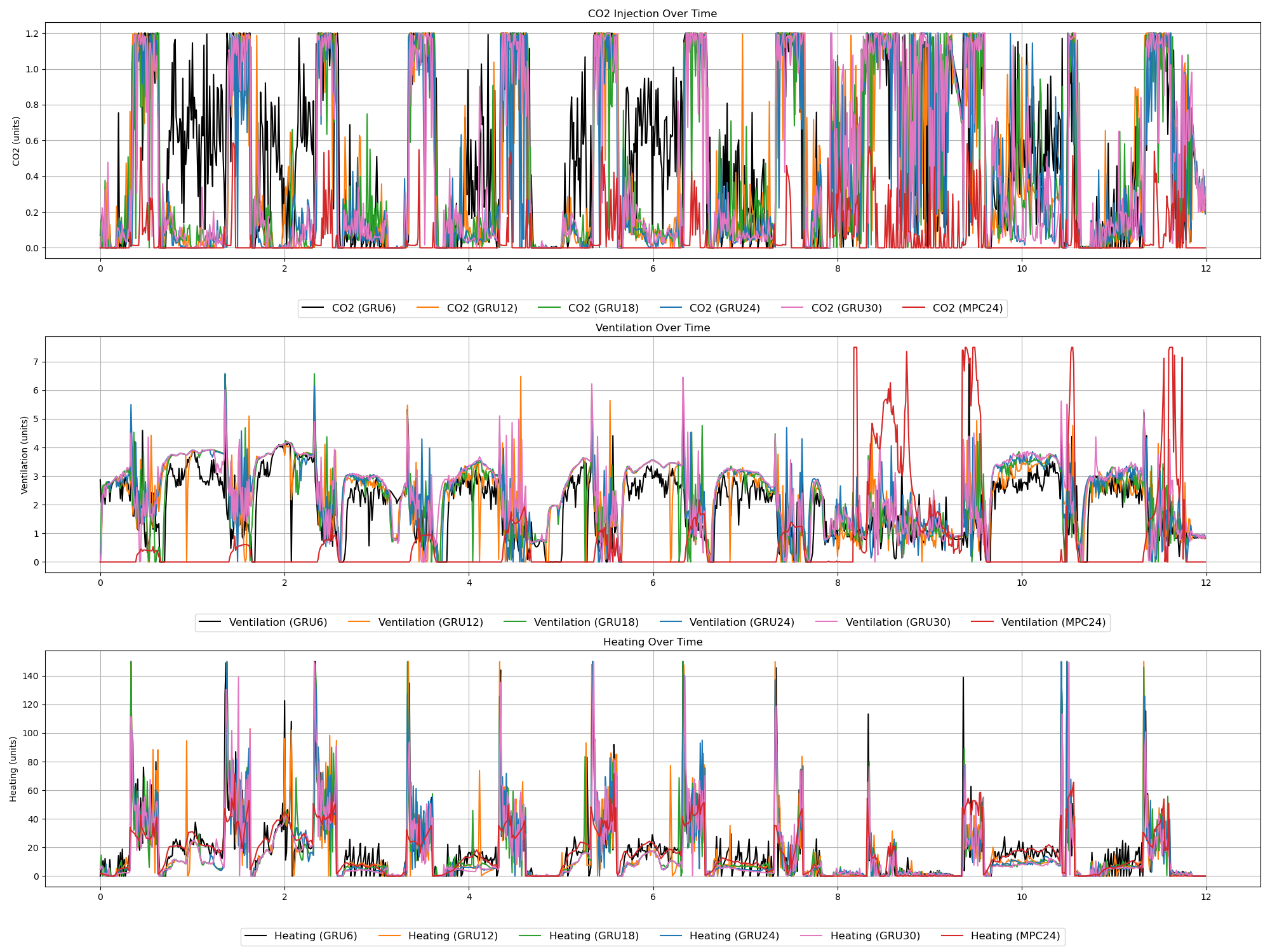Click the Heating (GRU24) legend entry
Screen dimensions: 1270x952
733,936
